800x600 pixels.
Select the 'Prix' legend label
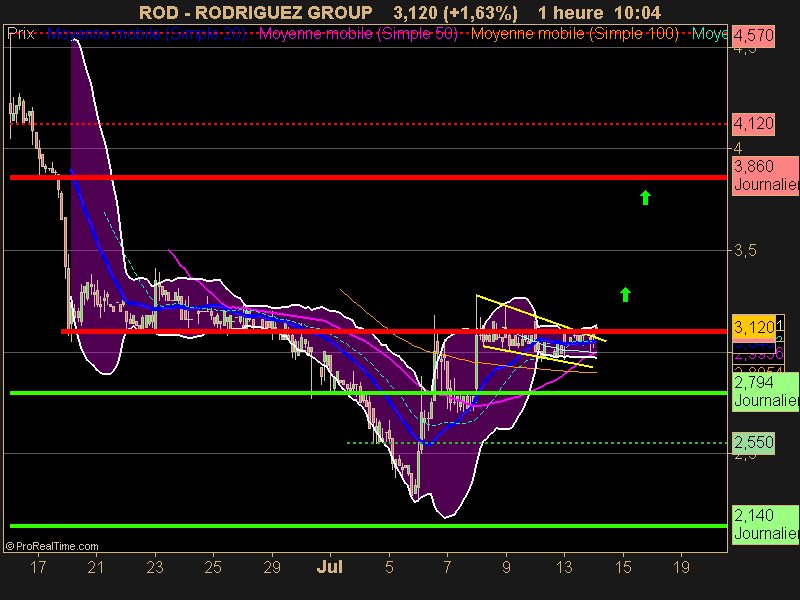tap(21, 34)
